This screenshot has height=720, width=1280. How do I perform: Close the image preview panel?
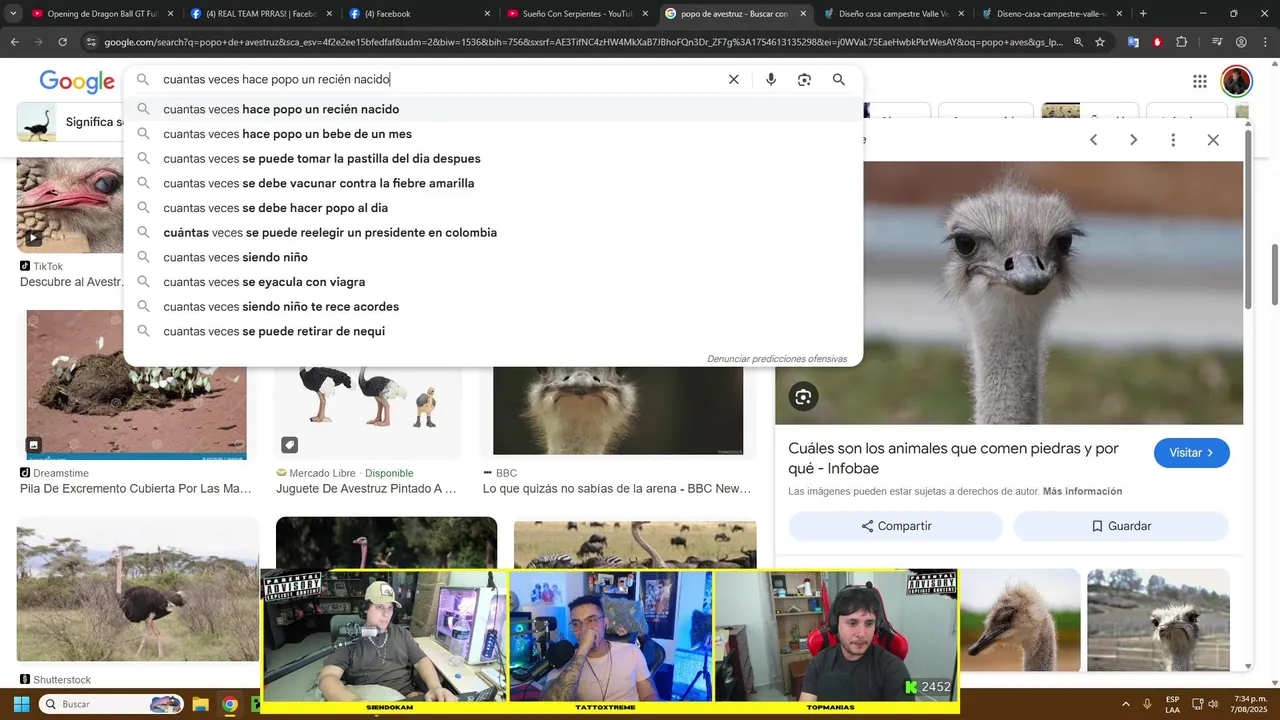1213,140
